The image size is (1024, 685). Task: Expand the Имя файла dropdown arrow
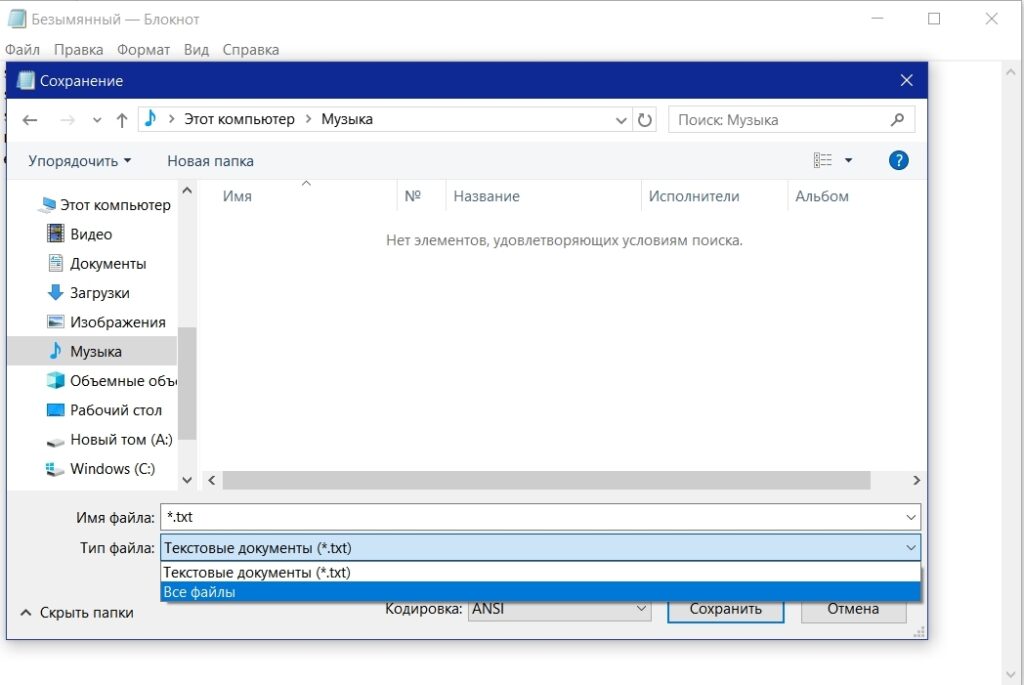(x=911, y=517)
